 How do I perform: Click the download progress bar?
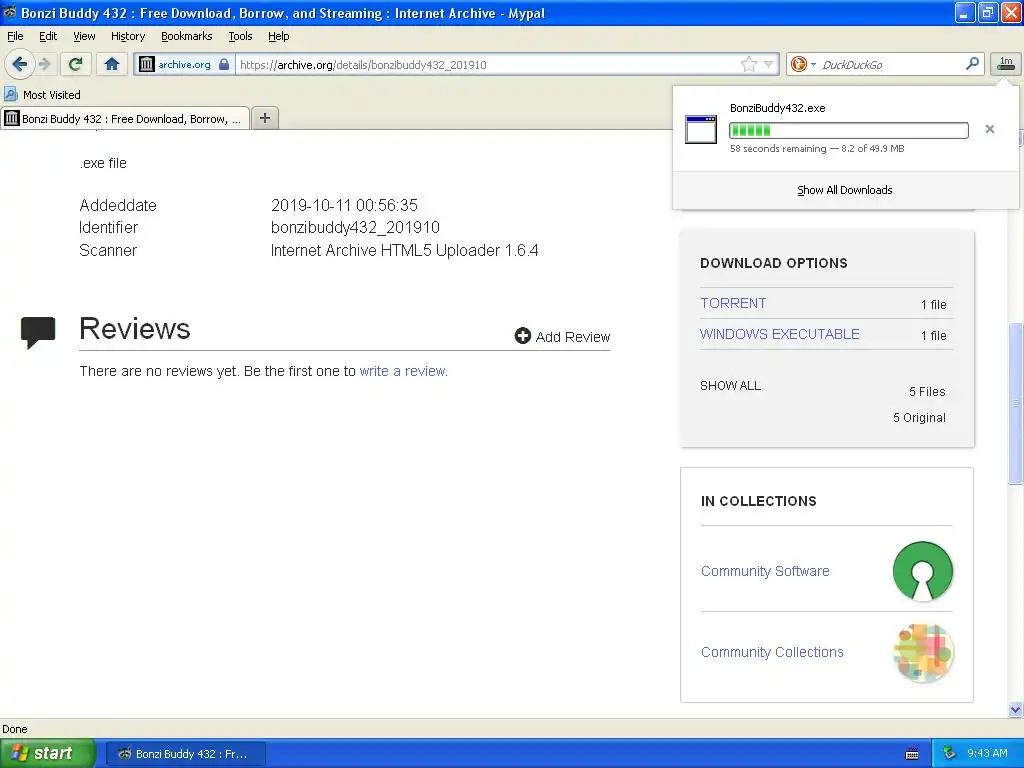[x=848, y=131]
